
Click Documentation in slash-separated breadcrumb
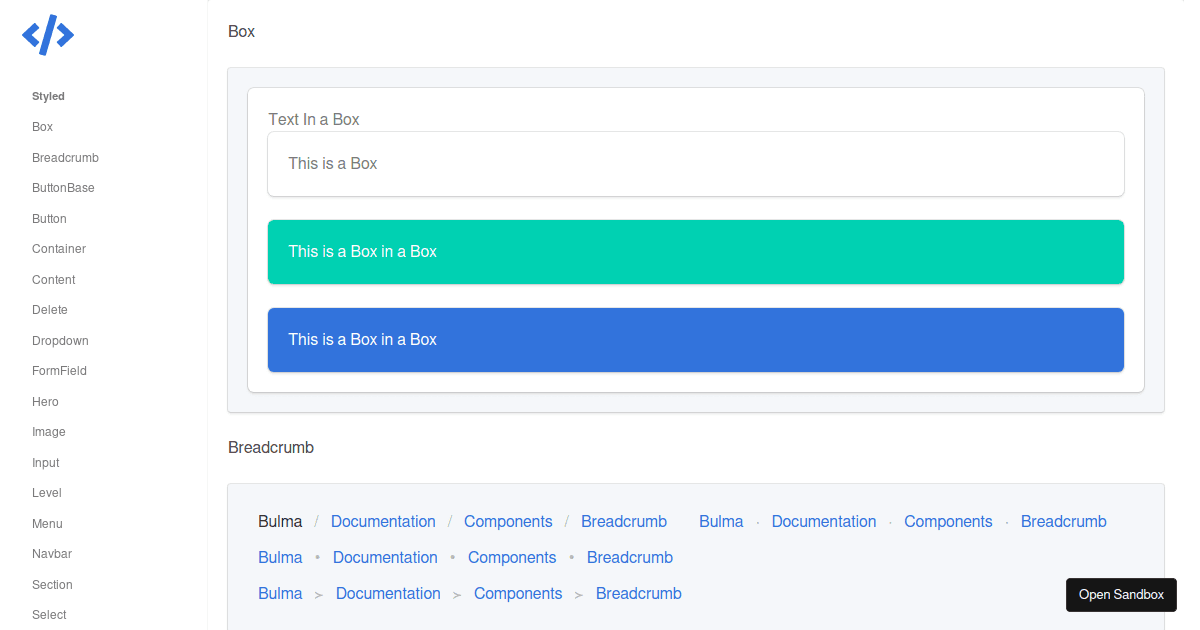point(383,522)
